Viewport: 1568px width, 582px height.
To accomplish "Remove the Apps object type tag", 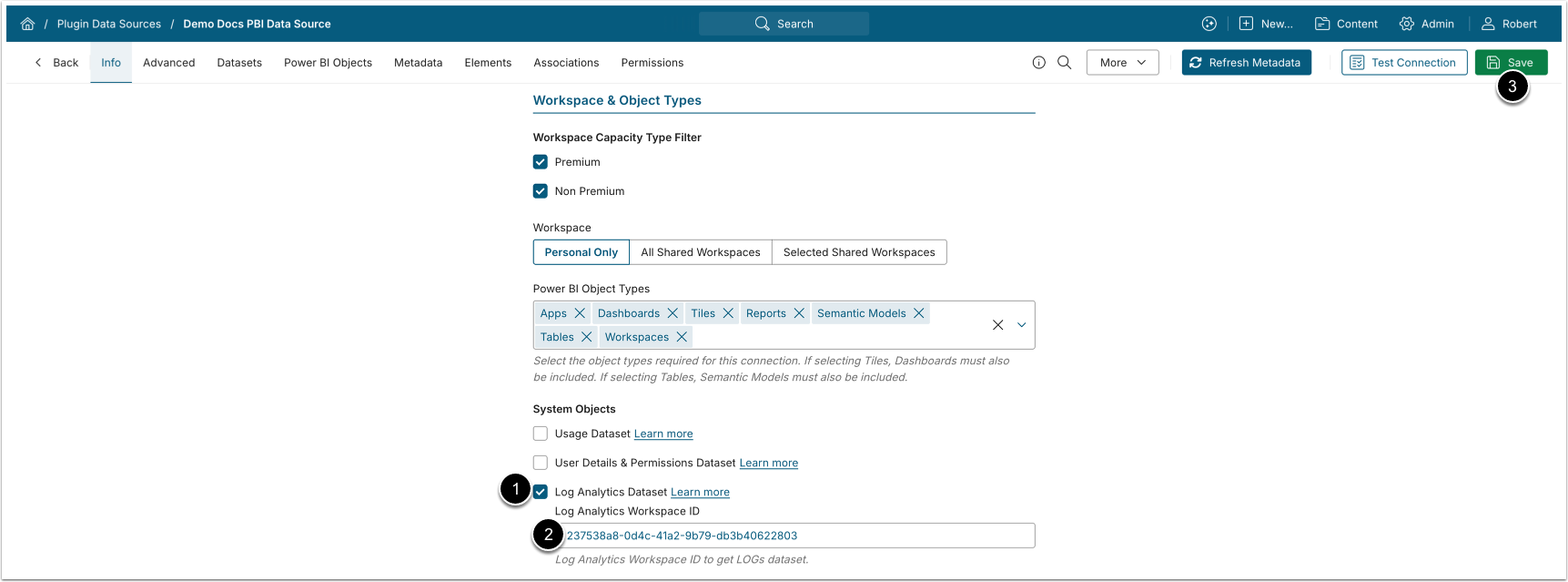I will point(580,313).
